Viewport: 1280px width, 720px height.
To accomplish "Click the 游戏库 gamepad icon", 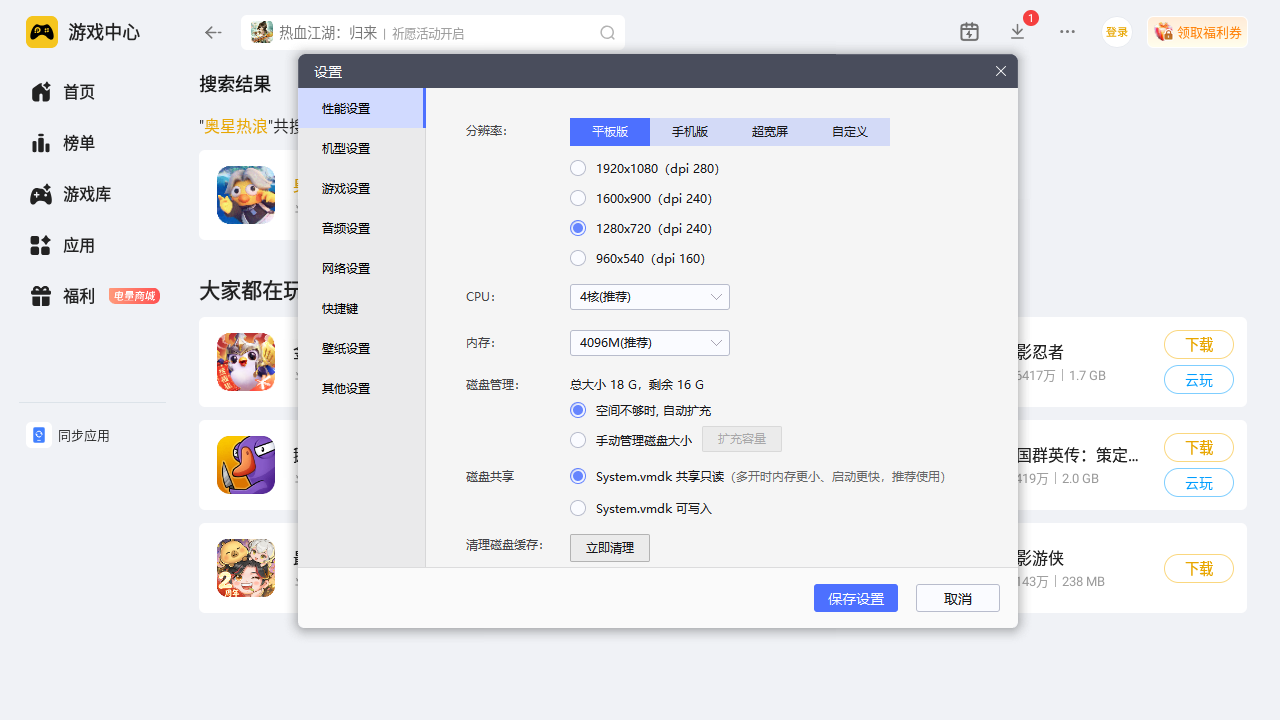I will (x=41, y=195).
